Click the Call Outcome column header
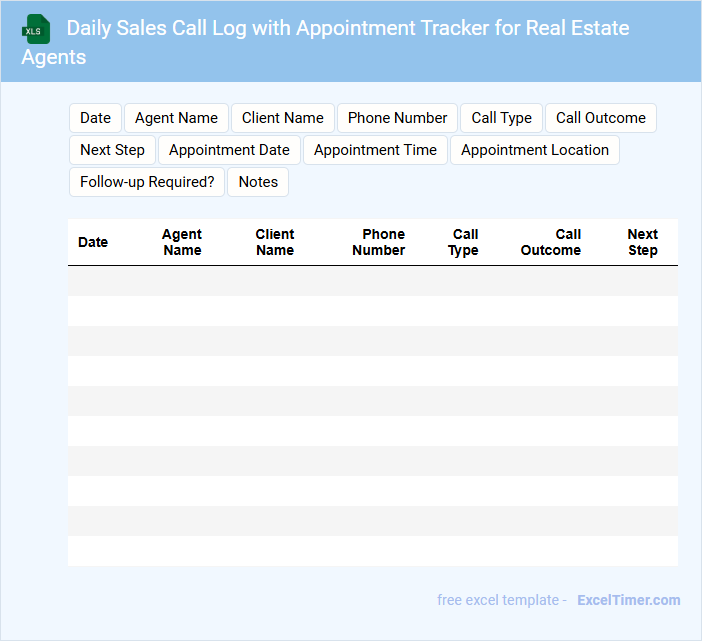This screenshot has width=702, height=641. point(551,242)
